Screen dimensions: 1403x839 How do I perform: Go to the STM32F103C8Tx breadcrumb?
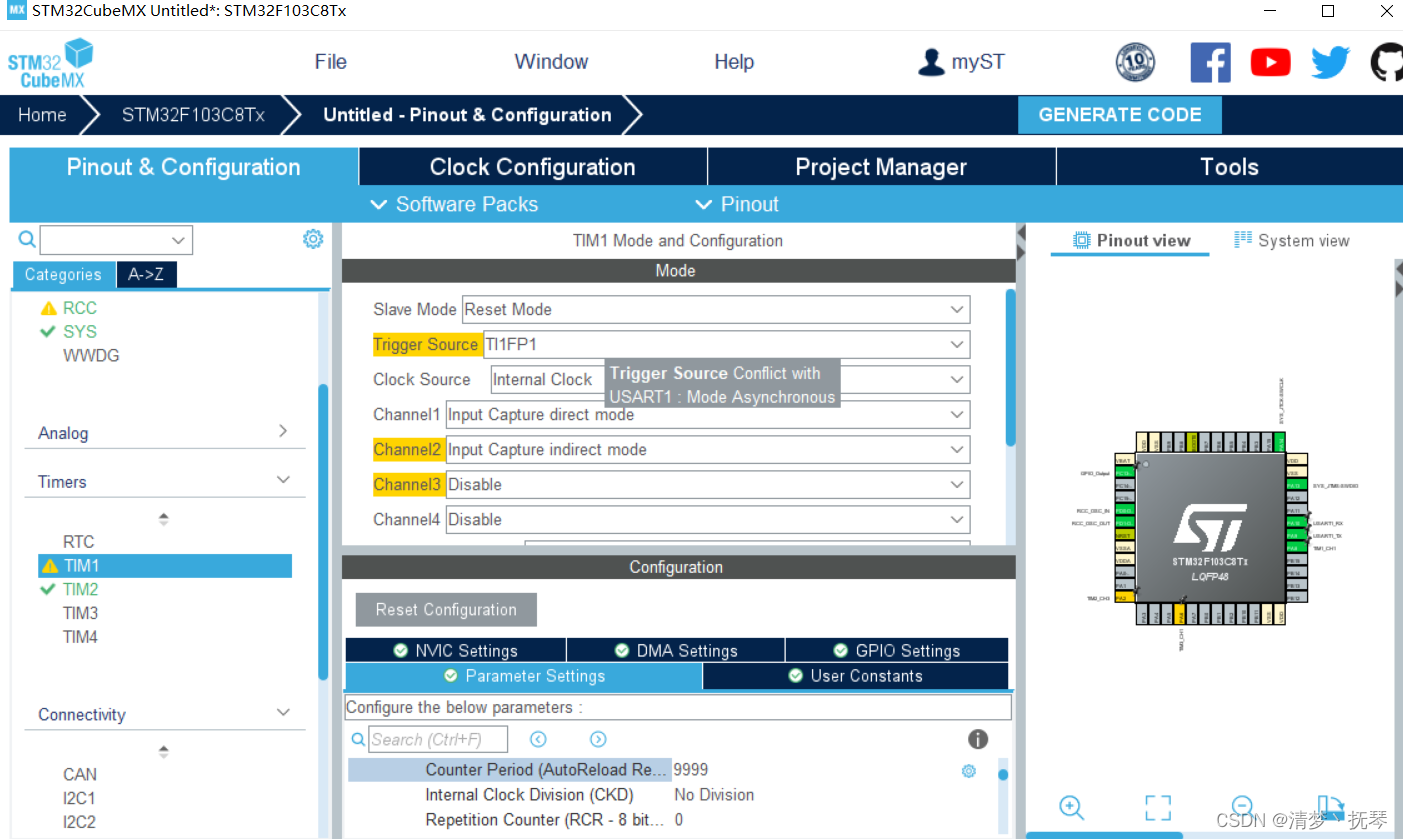[193, 115]
